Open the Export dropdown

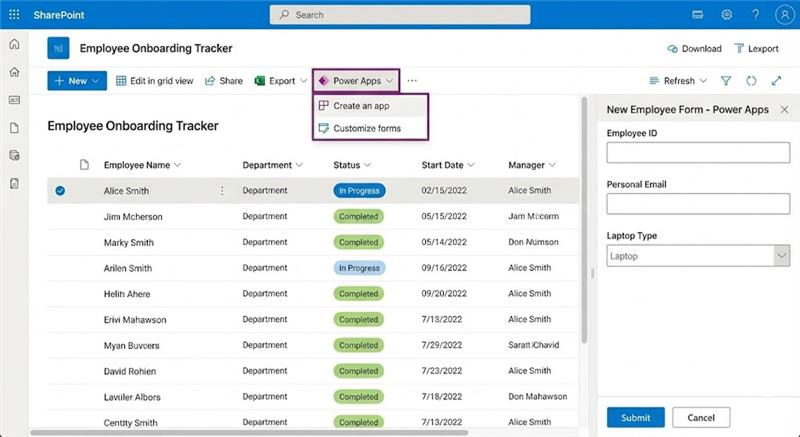tap(281, 81)
